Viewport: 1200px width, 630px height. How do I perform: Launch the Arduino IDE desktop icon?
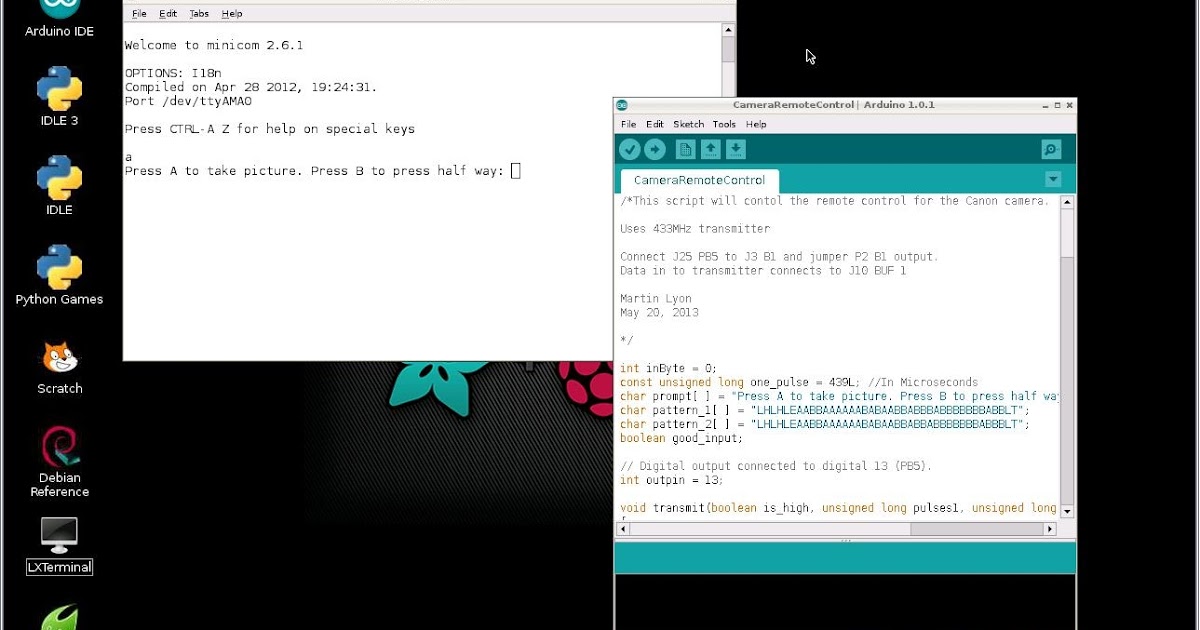(58, 10)
